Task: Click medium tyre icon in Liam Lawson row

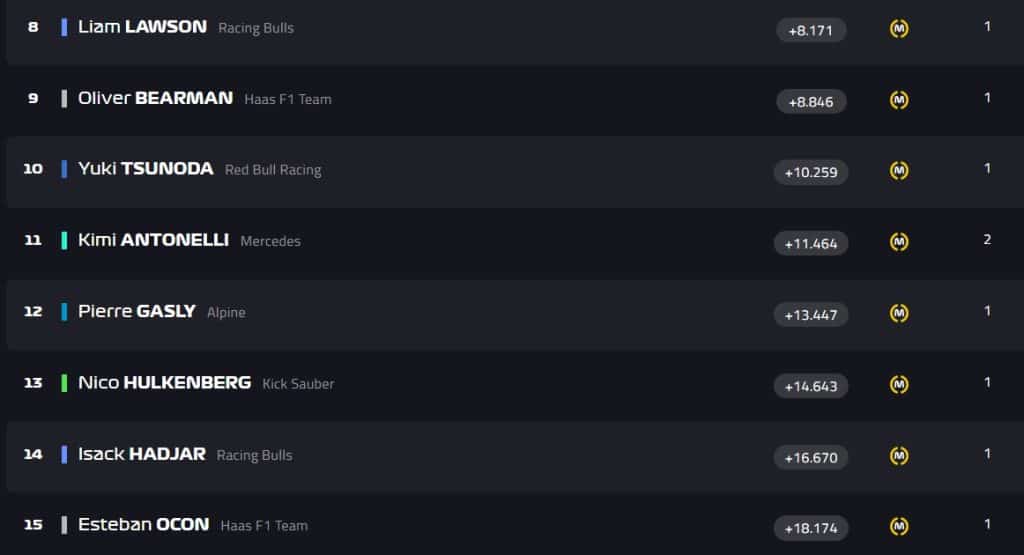Action: pos(899,29)
